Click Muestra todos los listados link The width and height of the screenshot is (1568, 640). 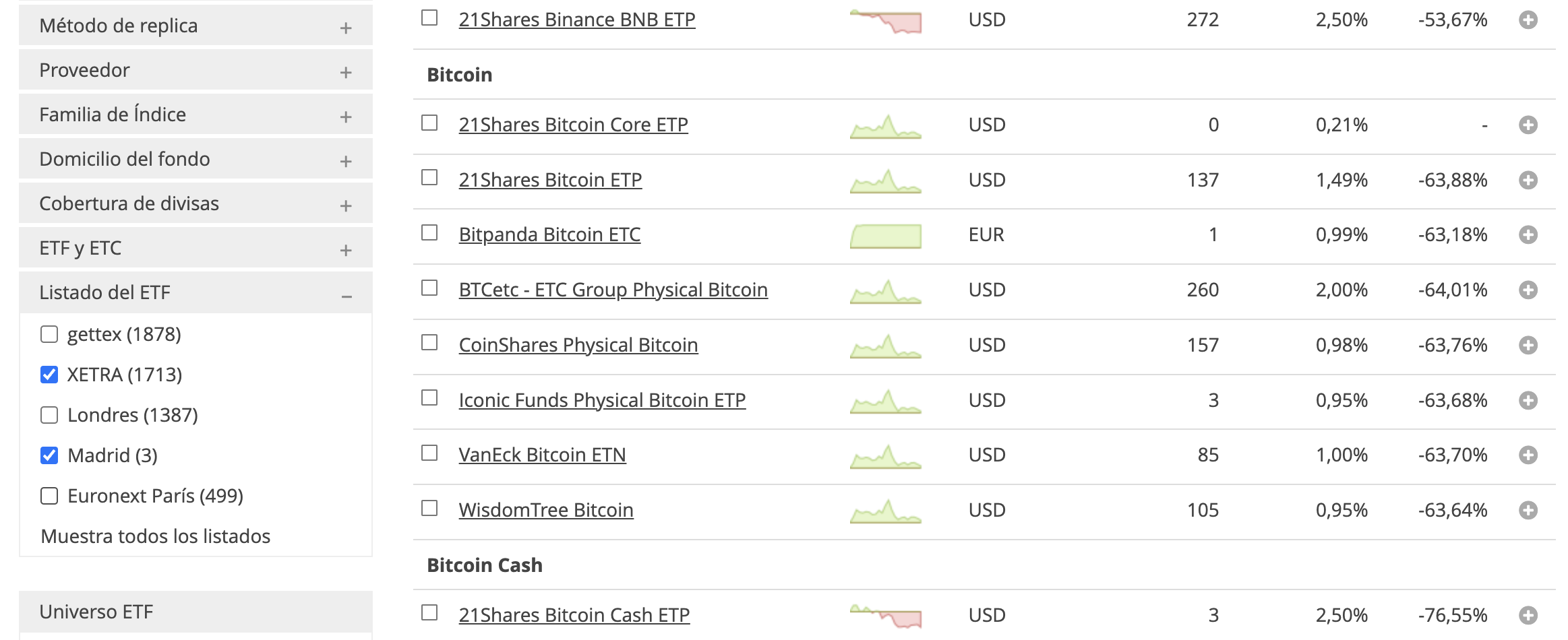[x=155, y=536]
